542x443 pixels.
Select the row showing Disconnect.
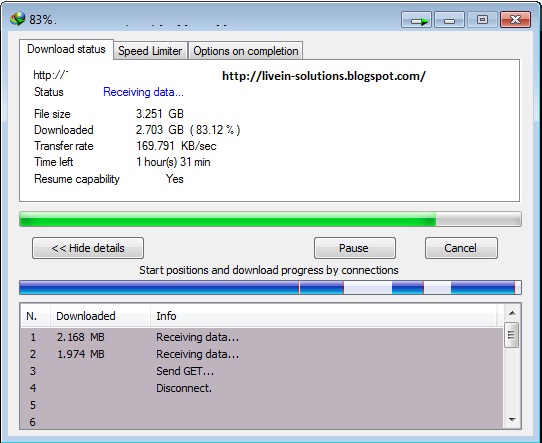(x=262, y=388)
